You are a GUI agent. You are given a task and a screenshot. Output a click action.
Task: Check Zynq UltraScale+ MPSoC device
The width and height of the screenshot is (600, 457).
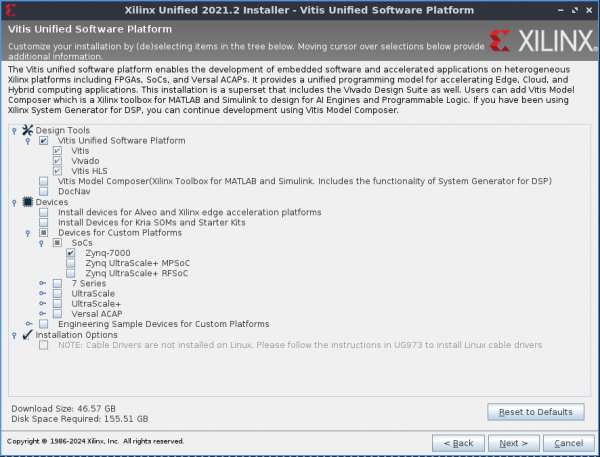click(71, 263)
